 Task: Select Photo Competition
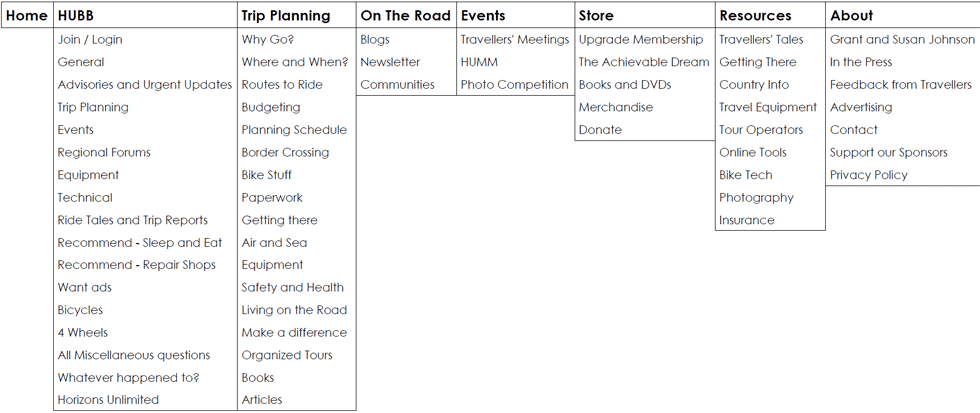[515, 84]
